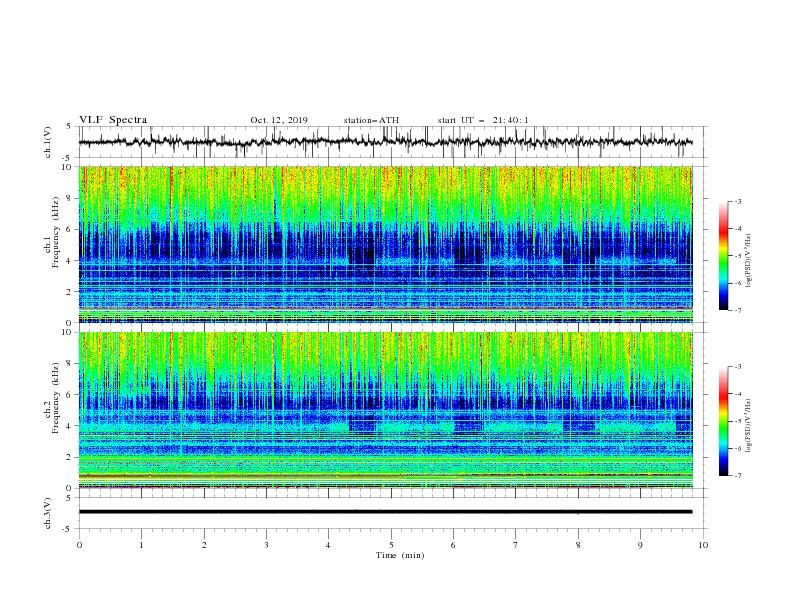
Task: Click the 'Time (min)' axis label
Action: pyautogui.click(x=400, y=555)
